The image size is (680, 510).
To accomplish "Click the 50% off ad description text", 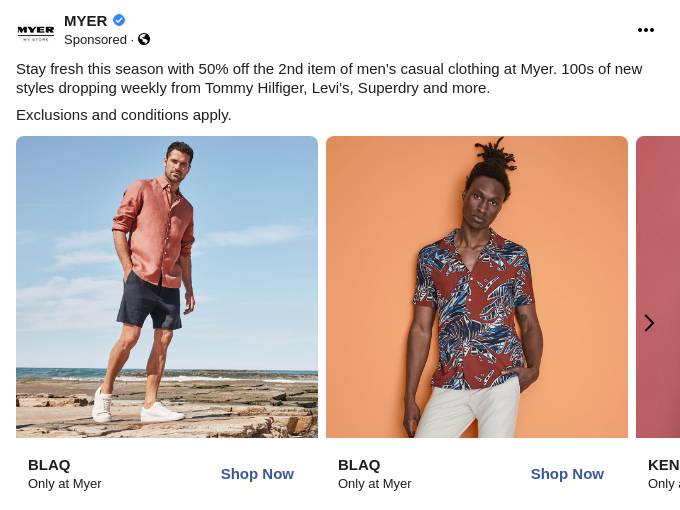I will pyautogui.click(x=329, y=78).
